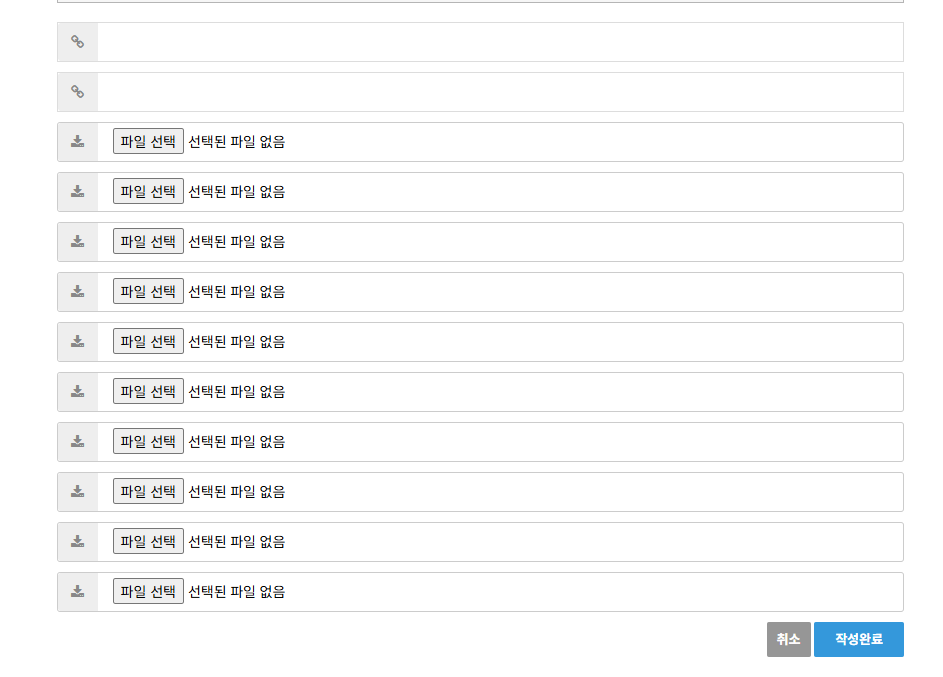This screenshot has height=677, width=943.
Task: Click the download icon on the fifth file row
Action: point(78,342)
